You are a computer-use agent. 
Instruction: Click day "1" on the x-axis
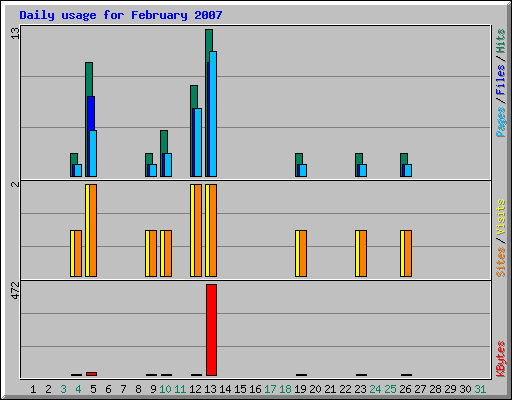33,389
